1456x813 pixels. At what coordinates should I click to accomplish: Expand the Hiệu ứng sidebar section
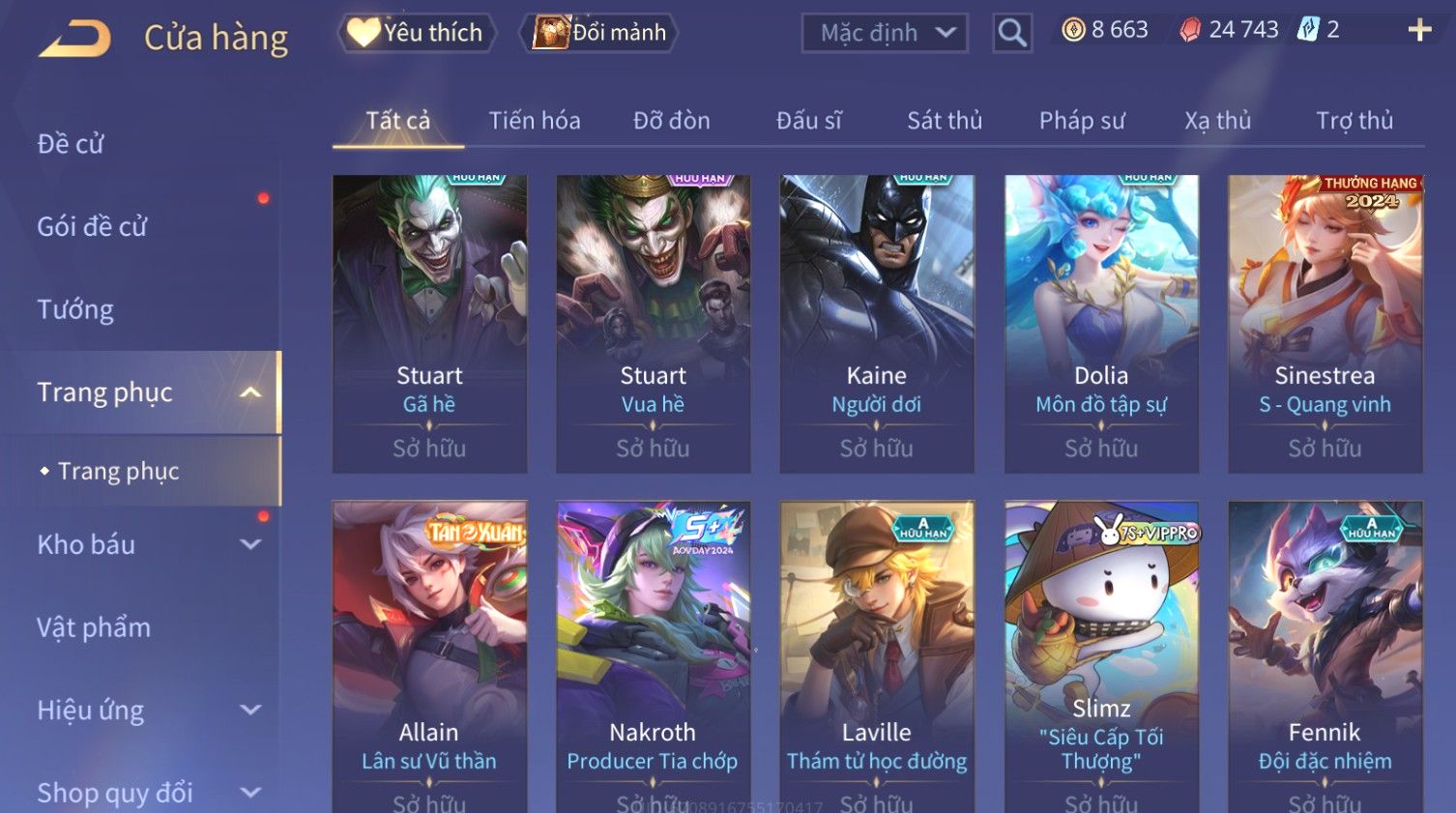tap(250, 710)
